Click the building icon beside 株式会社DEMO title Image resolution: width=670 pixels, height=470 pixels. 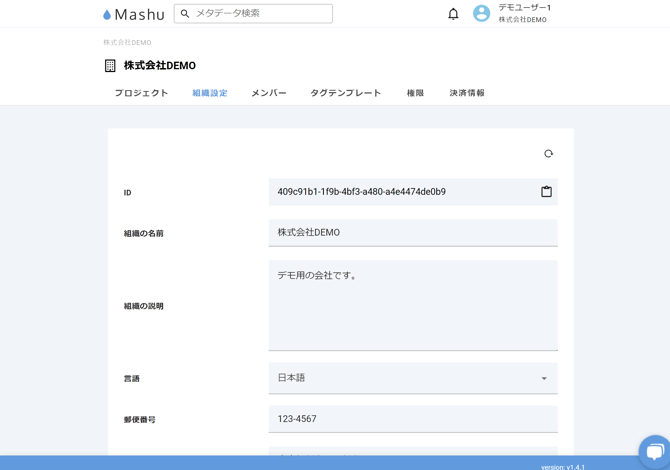[110, 66]
